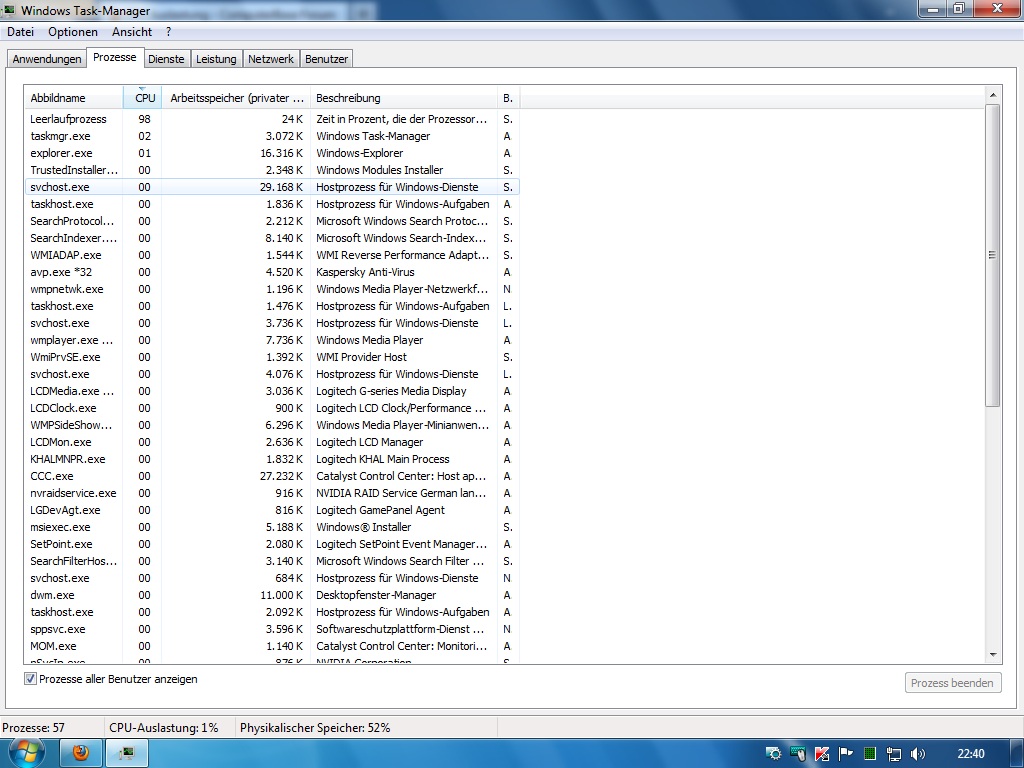Open the Action Center flag icon
Viewport: 1024px width, 768px height.
[846, 754]
